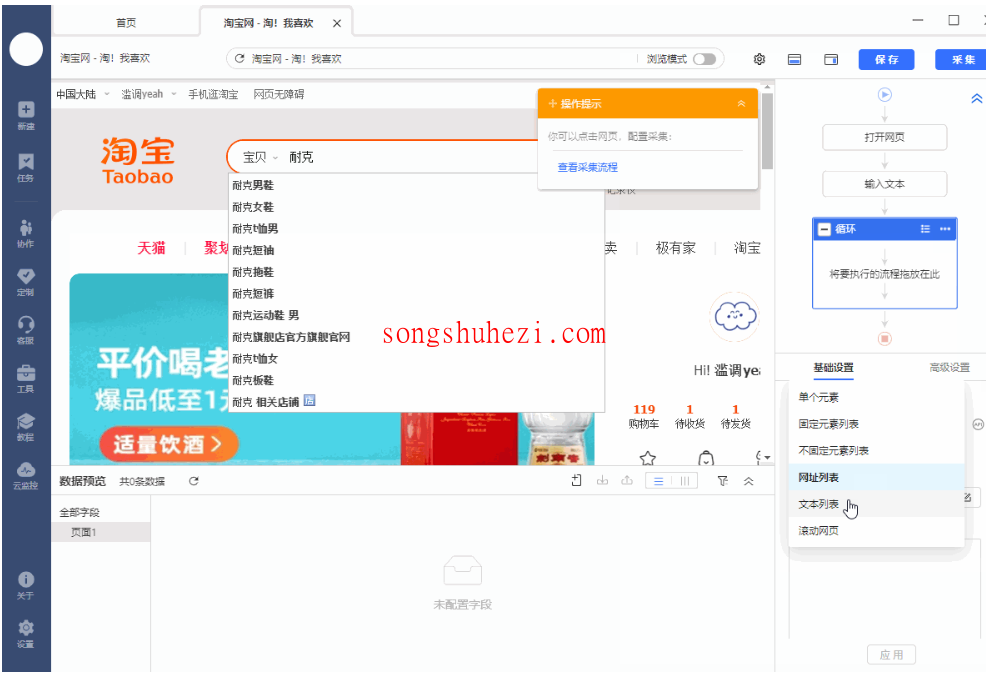Click the import (download) icon in data preview
This screenshot has height=682, width=986.
602,481
